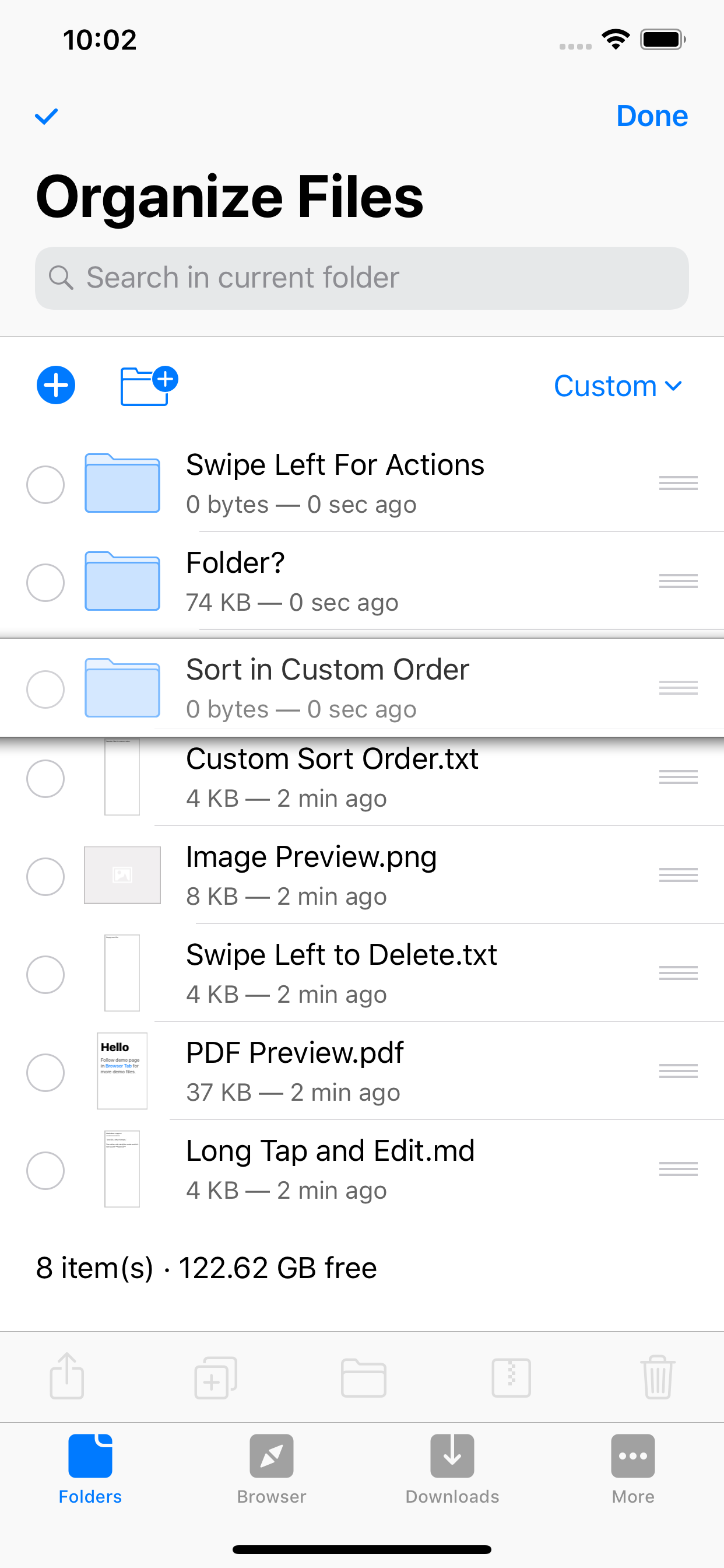Tap the zip archive icon in toolbar
The image size is (724, 1568).
pos(511,1377)
